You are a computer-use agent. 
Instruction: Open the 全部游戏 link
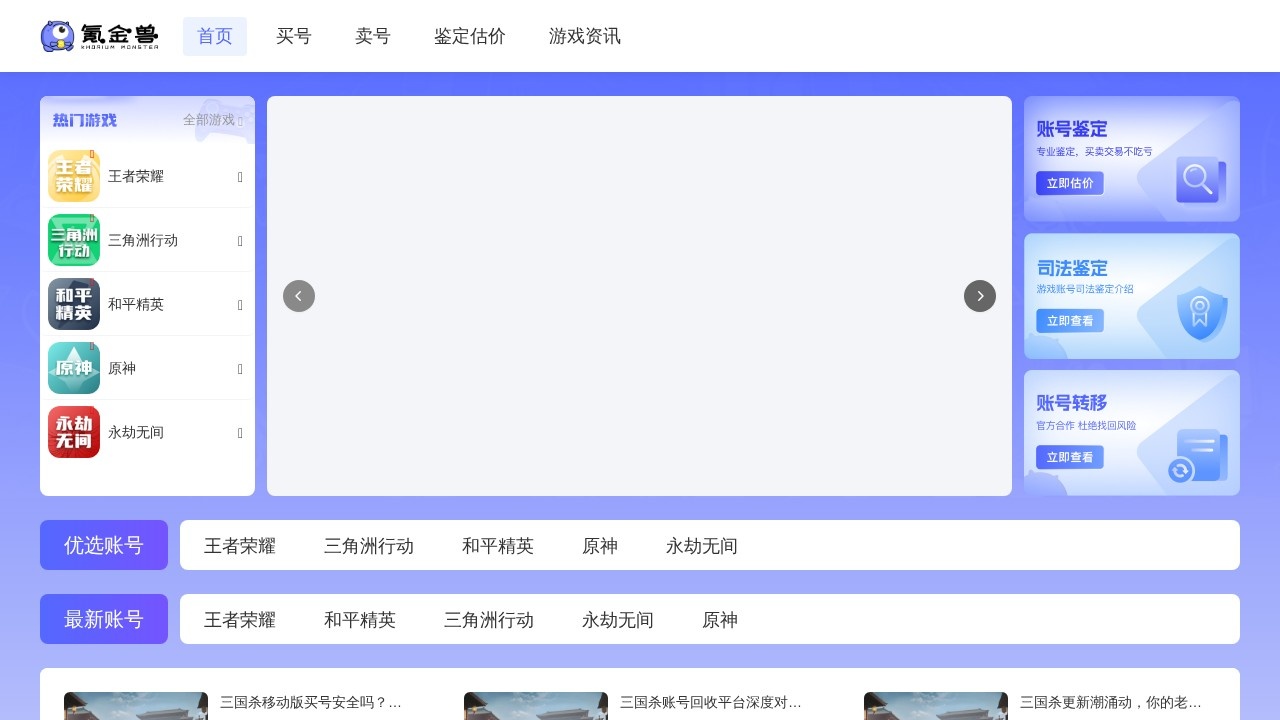click(x=206, y=120)
